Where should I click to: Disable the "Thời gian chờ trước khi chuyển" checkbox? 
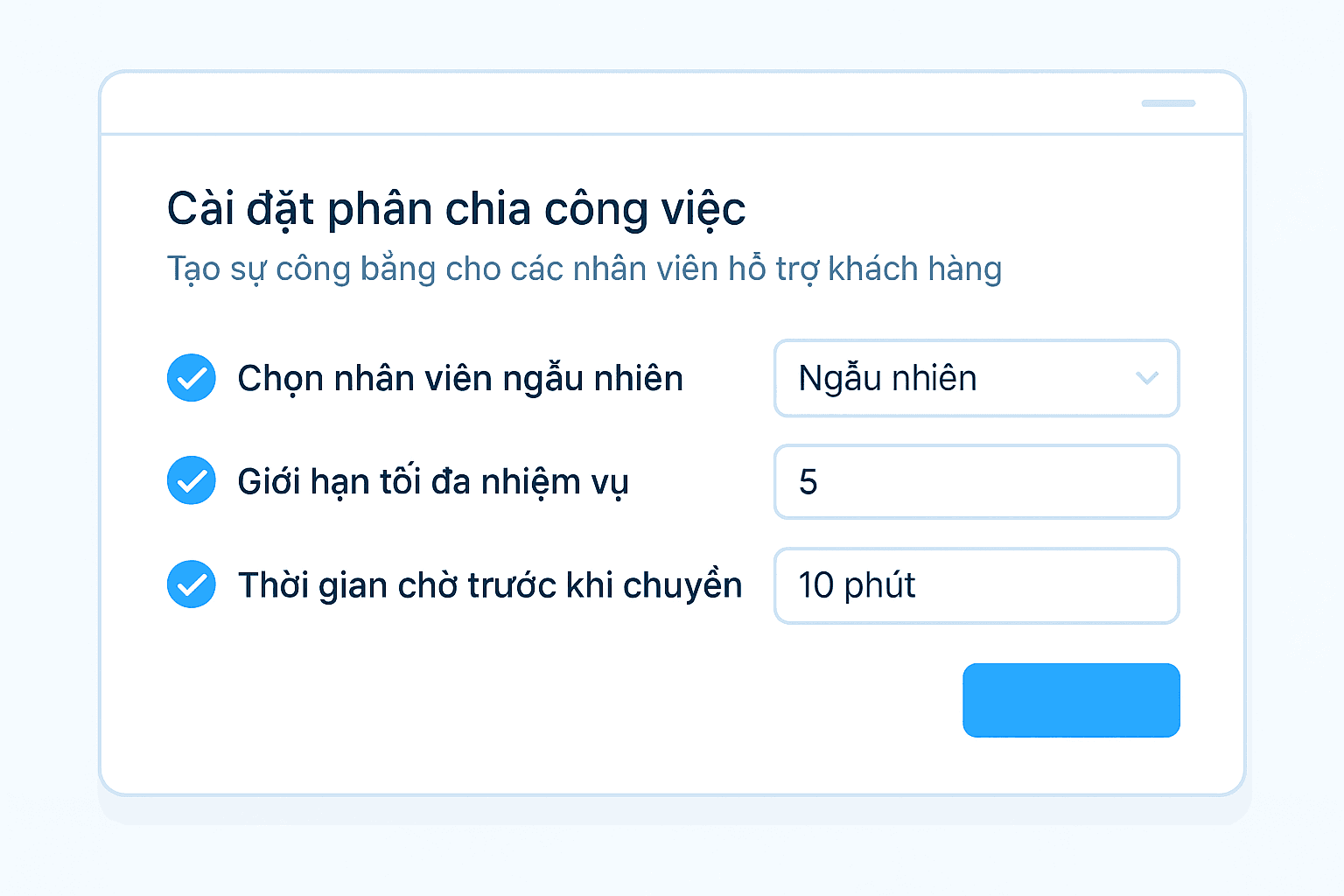point(192,584)
